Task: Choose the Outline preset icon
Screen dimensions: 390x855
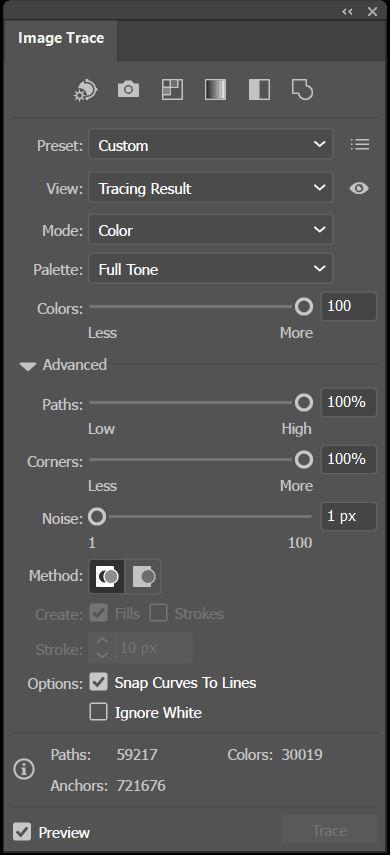Action: click(x=302, y=89)
